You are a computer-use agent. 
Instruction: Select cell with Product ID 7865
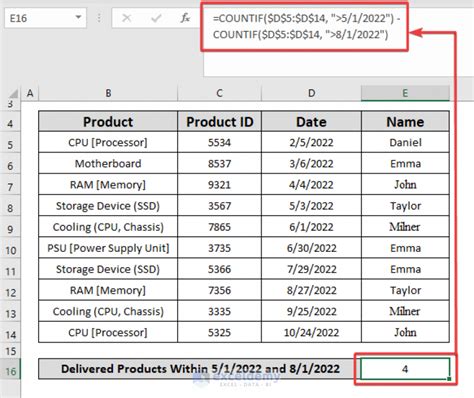click(219, 227)
